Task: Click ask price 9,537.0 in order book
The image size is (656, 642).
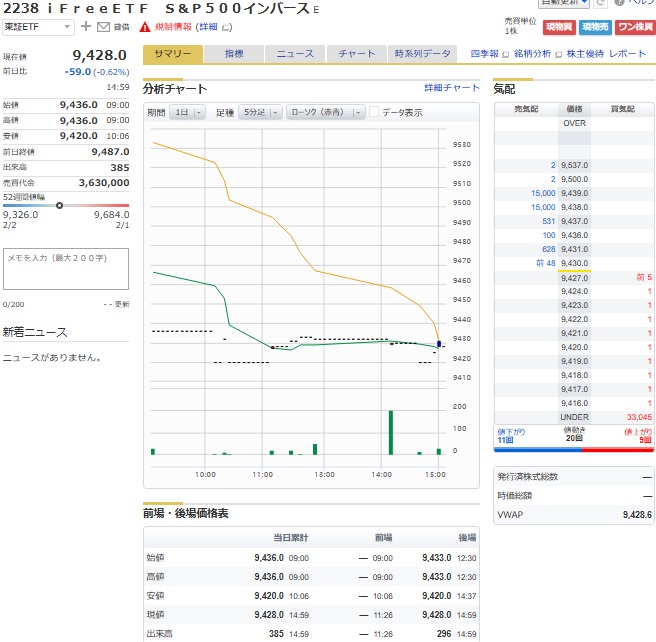Action: pyautogui.click(x=574, y=165)
